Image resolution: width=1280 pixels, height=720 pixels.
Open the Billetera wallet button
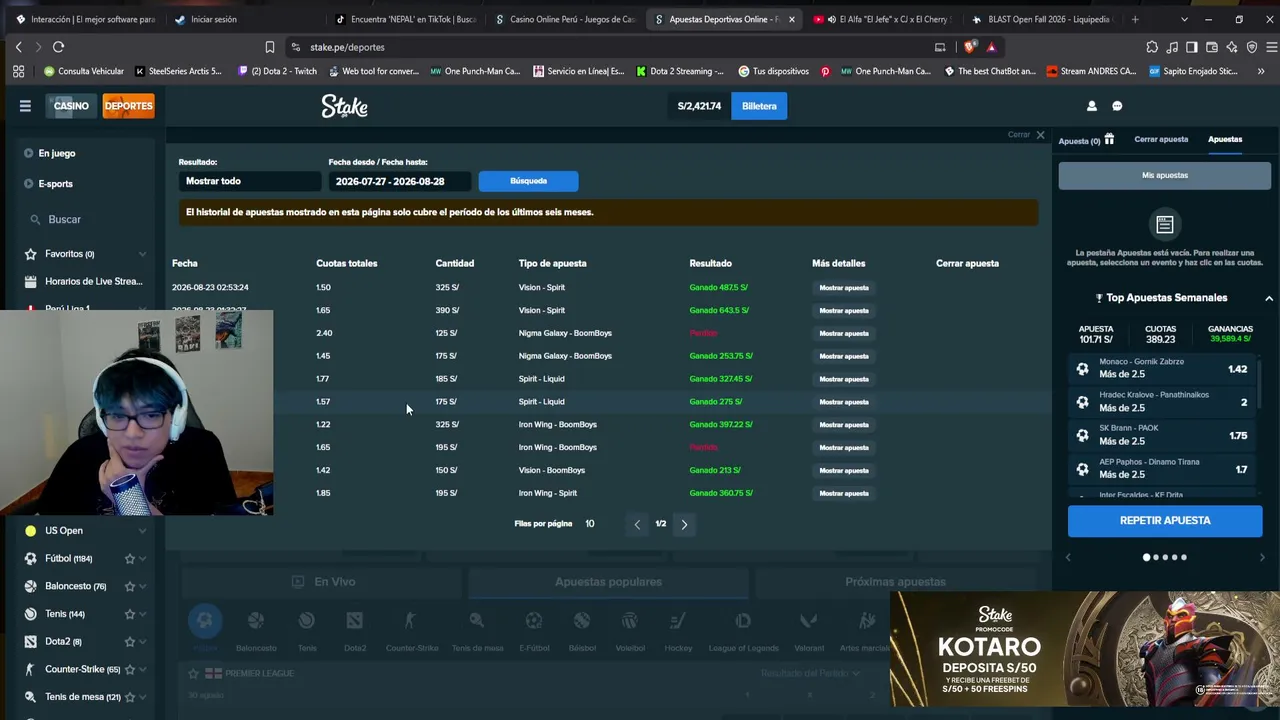pyautogui.click(x=759, y=106)
